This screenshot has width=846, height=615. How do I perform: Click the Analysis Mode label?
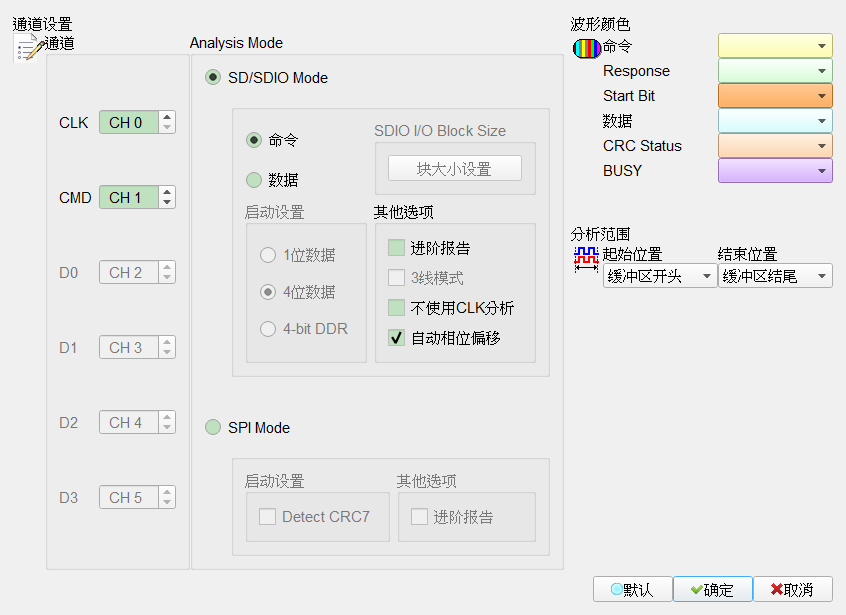236,43
